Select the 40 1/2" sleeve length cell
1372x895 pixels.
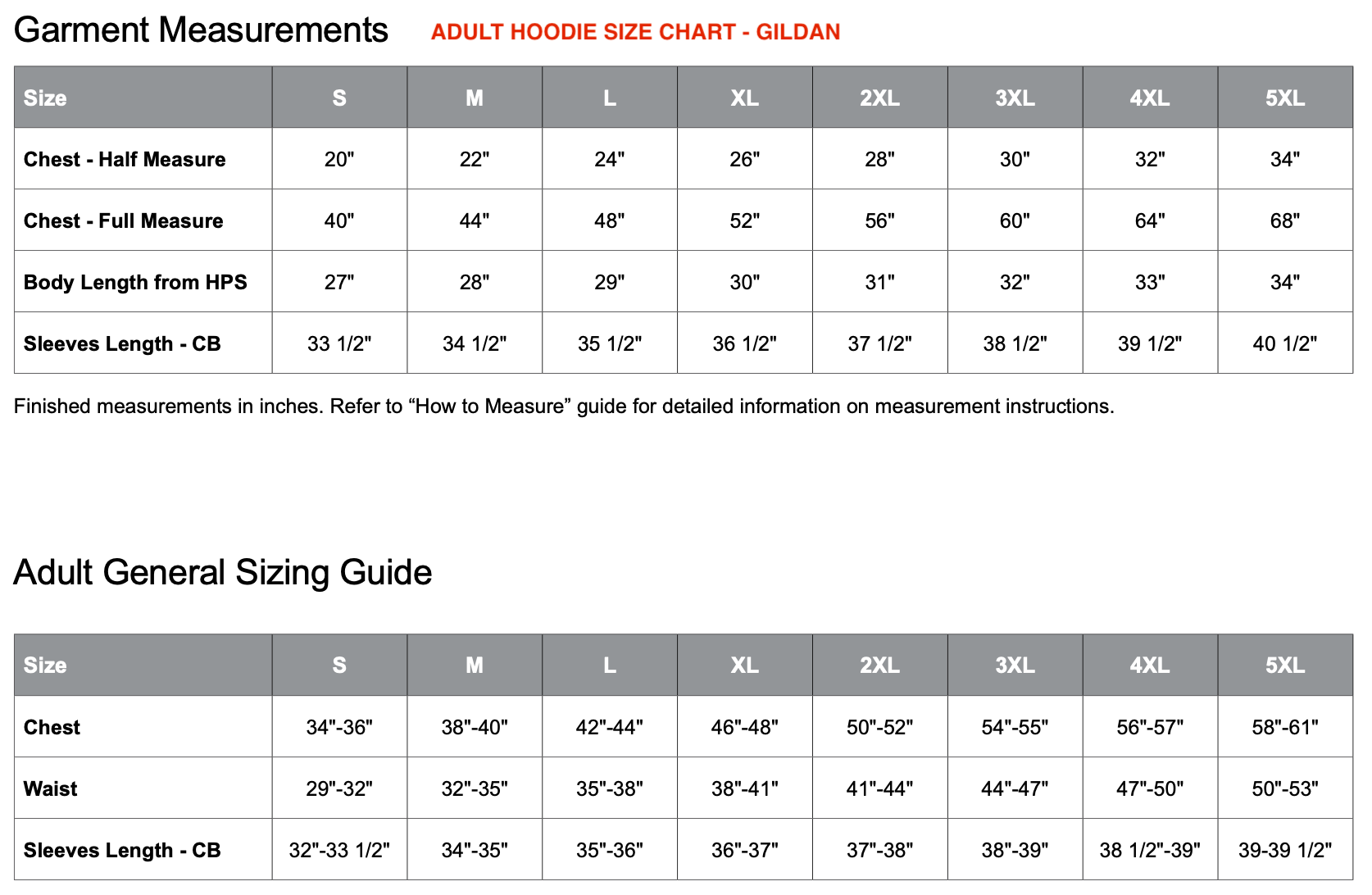point(1284,343)
